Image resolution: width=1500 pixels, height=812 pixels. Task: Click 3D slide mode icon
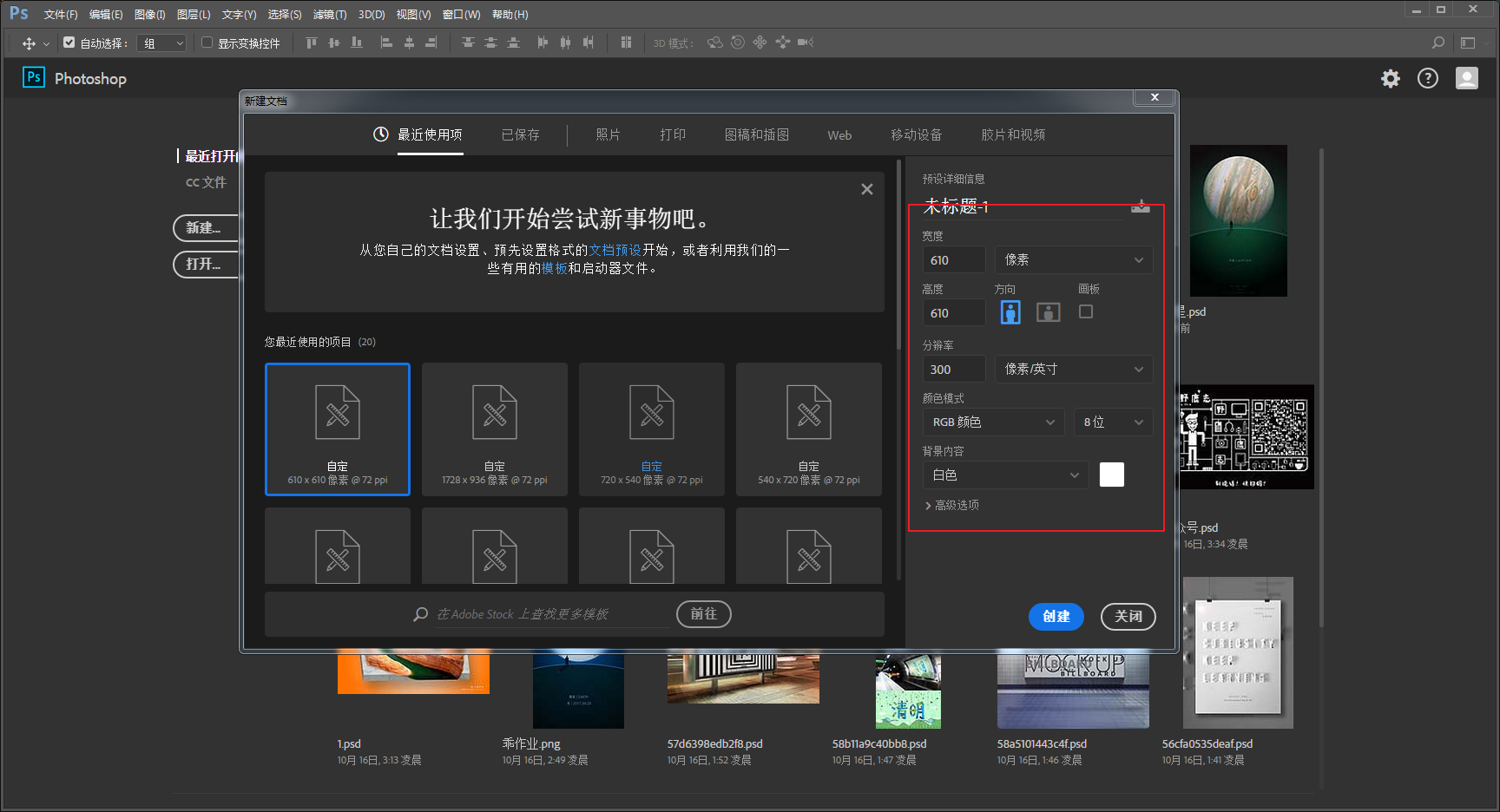(x=783, y=43)
